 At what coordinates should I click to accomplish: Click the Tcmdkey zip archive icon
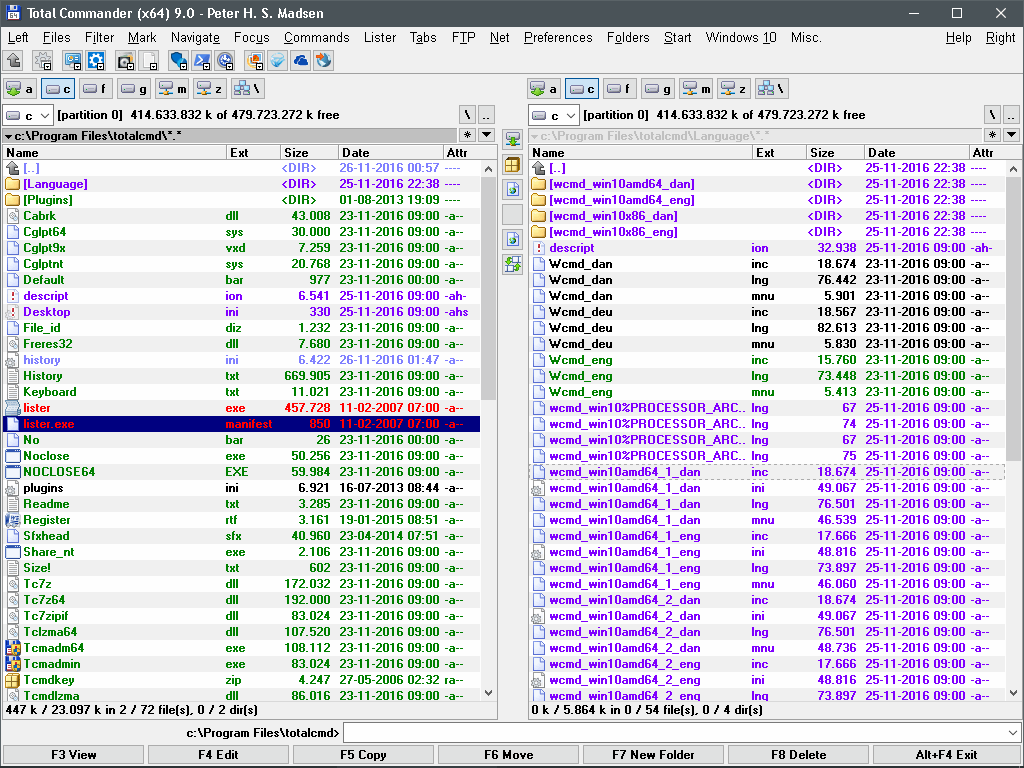12,680
